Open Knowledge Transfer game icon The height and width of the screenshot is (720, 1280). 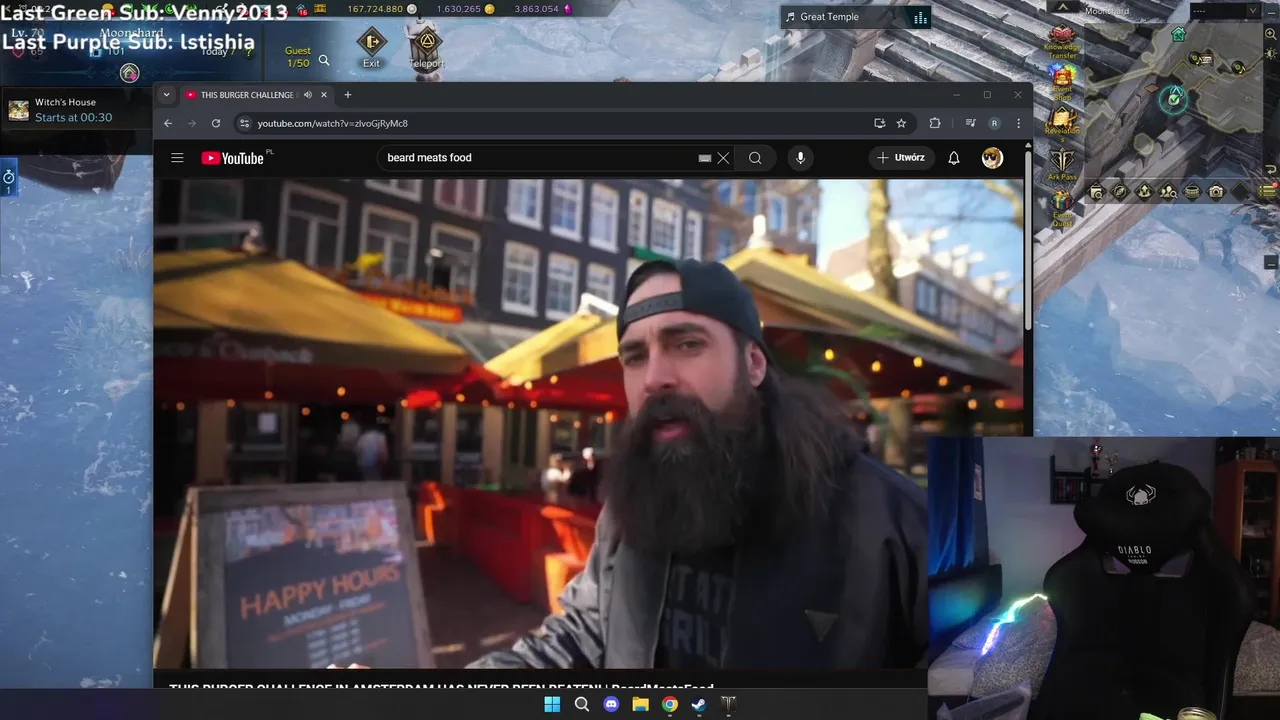(x=1062, y=41)
